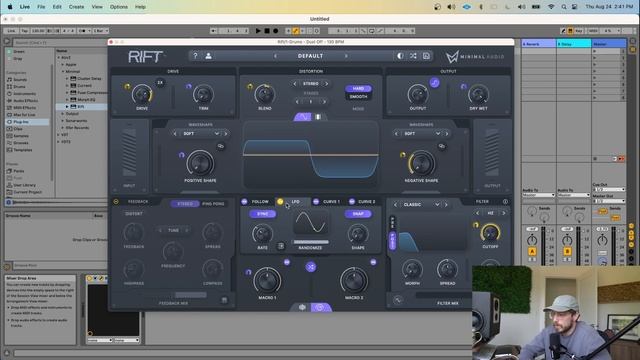Expand Rift entry in Live browser tree

68,107
